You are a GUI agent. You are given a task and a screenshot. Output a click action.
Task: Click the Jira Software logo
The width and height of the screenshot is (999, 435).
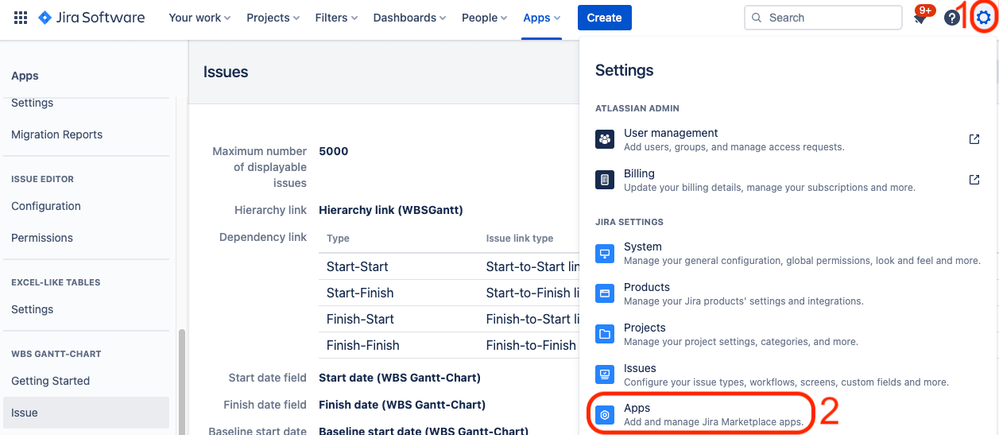91,18
